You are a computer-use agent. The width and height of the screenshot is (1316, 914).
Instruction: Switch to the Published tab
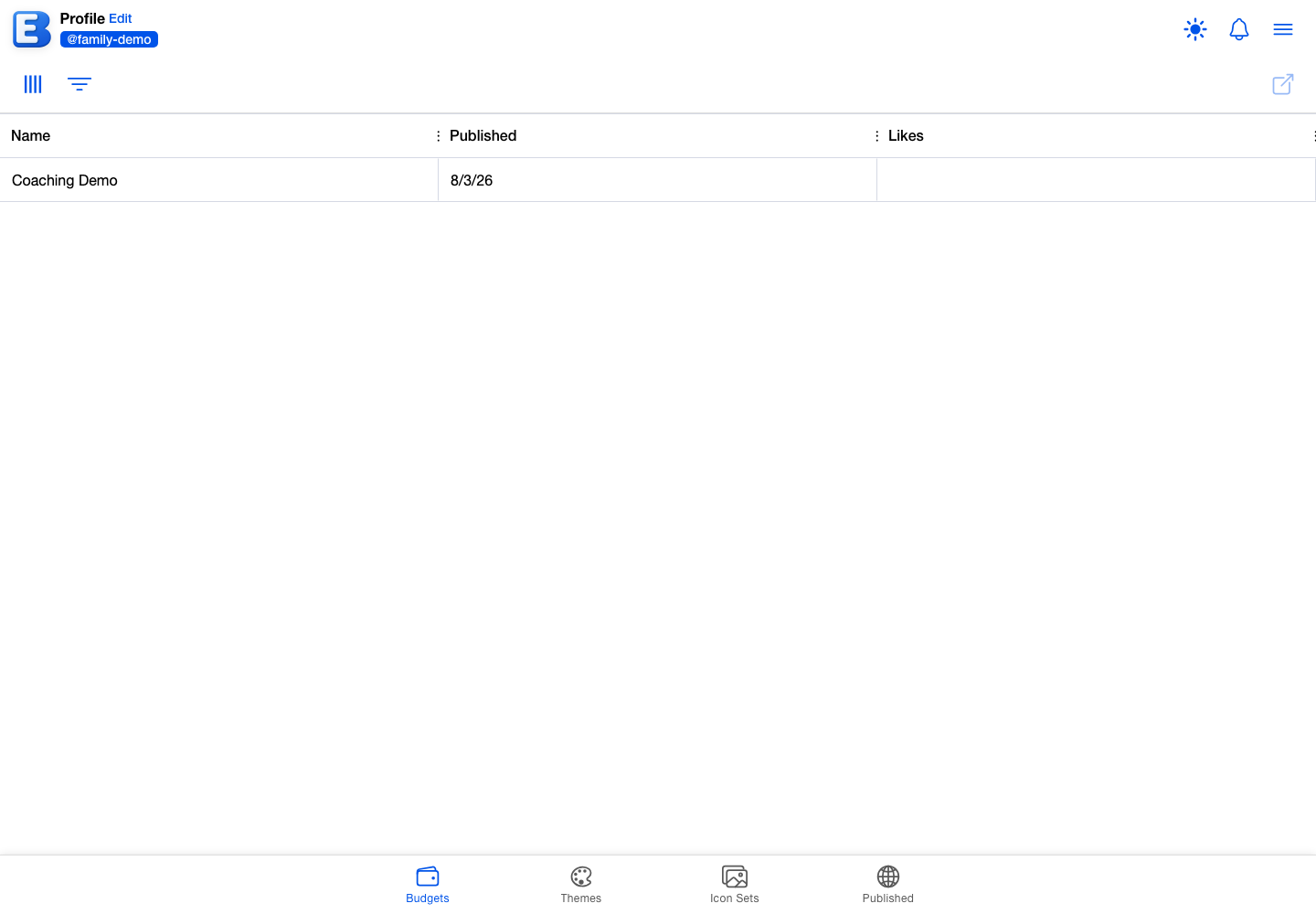pos(888,885)
